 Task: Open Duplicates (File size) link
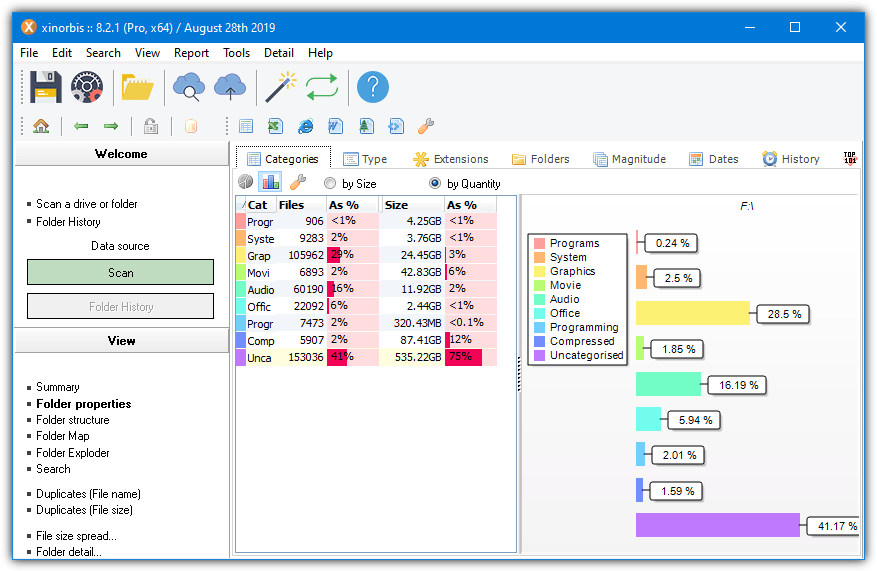84,510
